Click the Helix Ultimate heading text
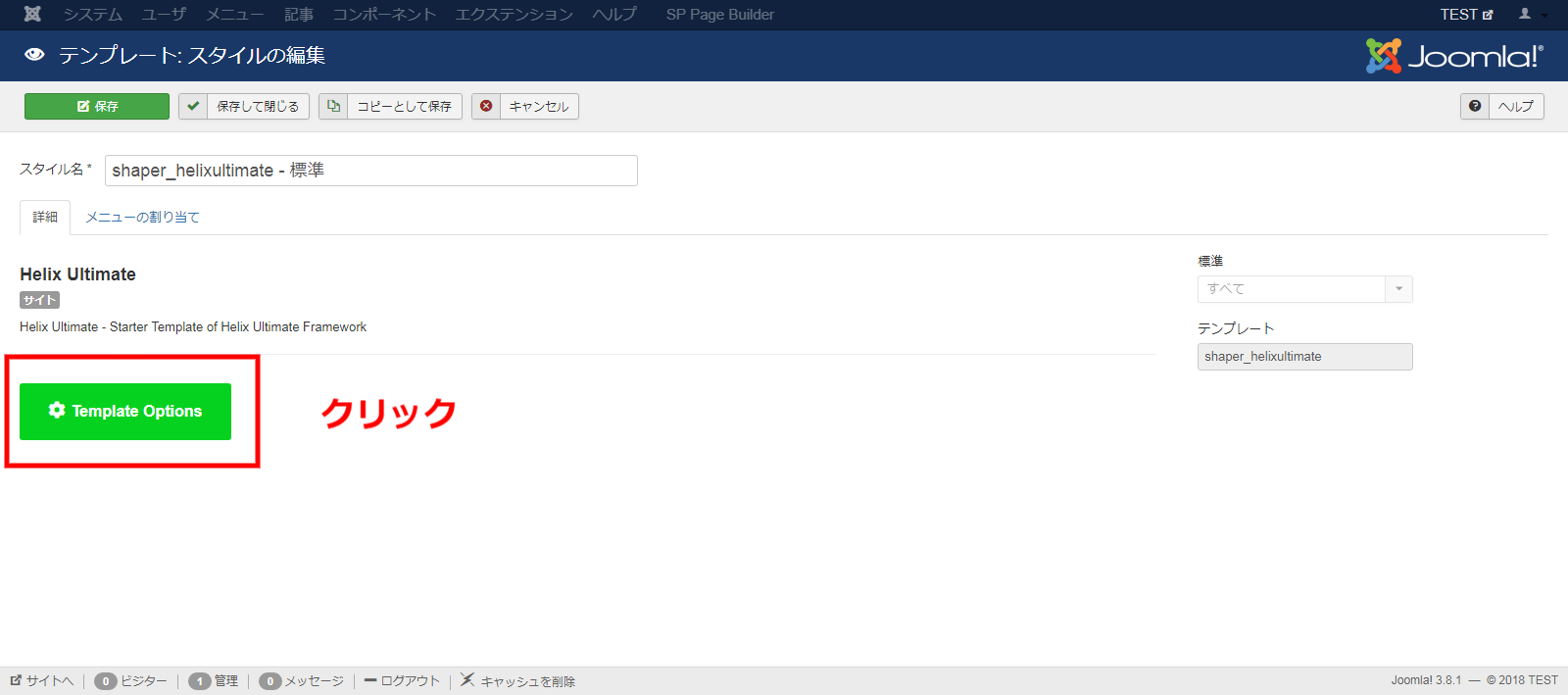This screenshot has height=695, width=1568. (x=78, y=274)
